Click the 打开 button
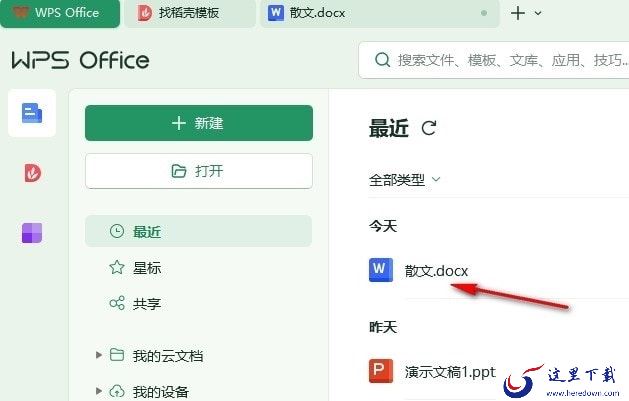 click(x=198, y=171)
